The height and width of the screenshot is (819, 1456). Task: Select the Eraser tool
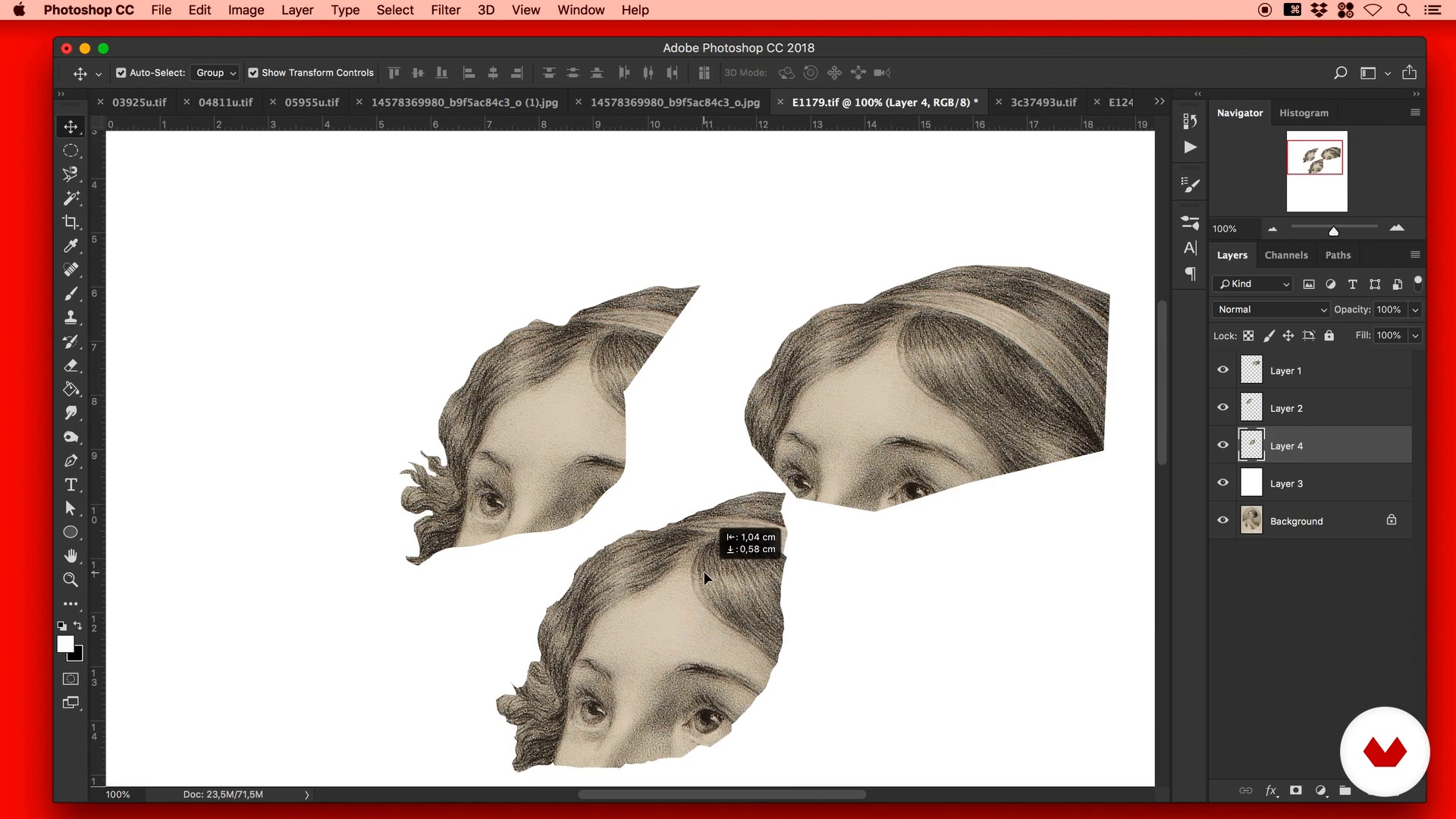71,366
